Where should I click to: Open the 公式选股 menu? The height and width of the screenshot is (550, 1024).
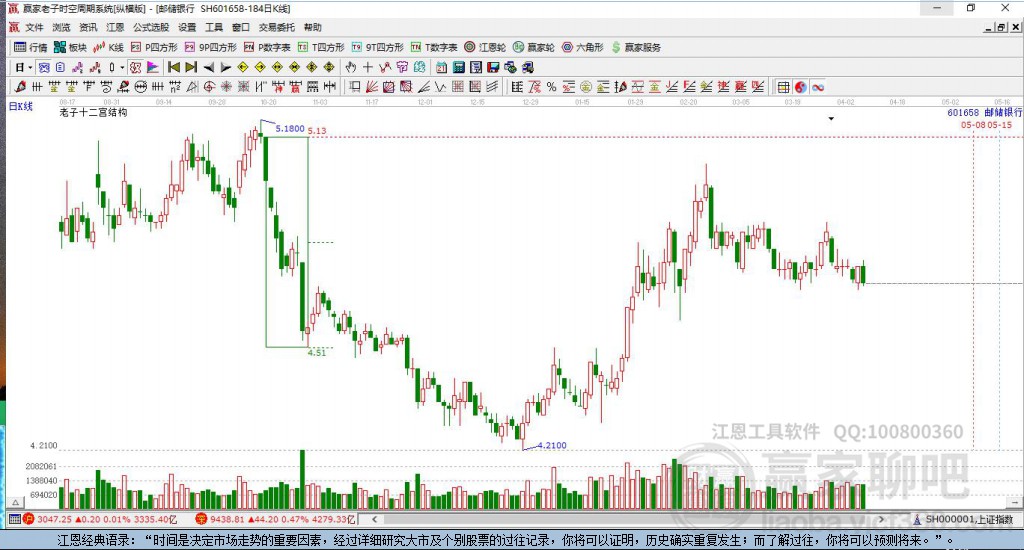(151, 27)
